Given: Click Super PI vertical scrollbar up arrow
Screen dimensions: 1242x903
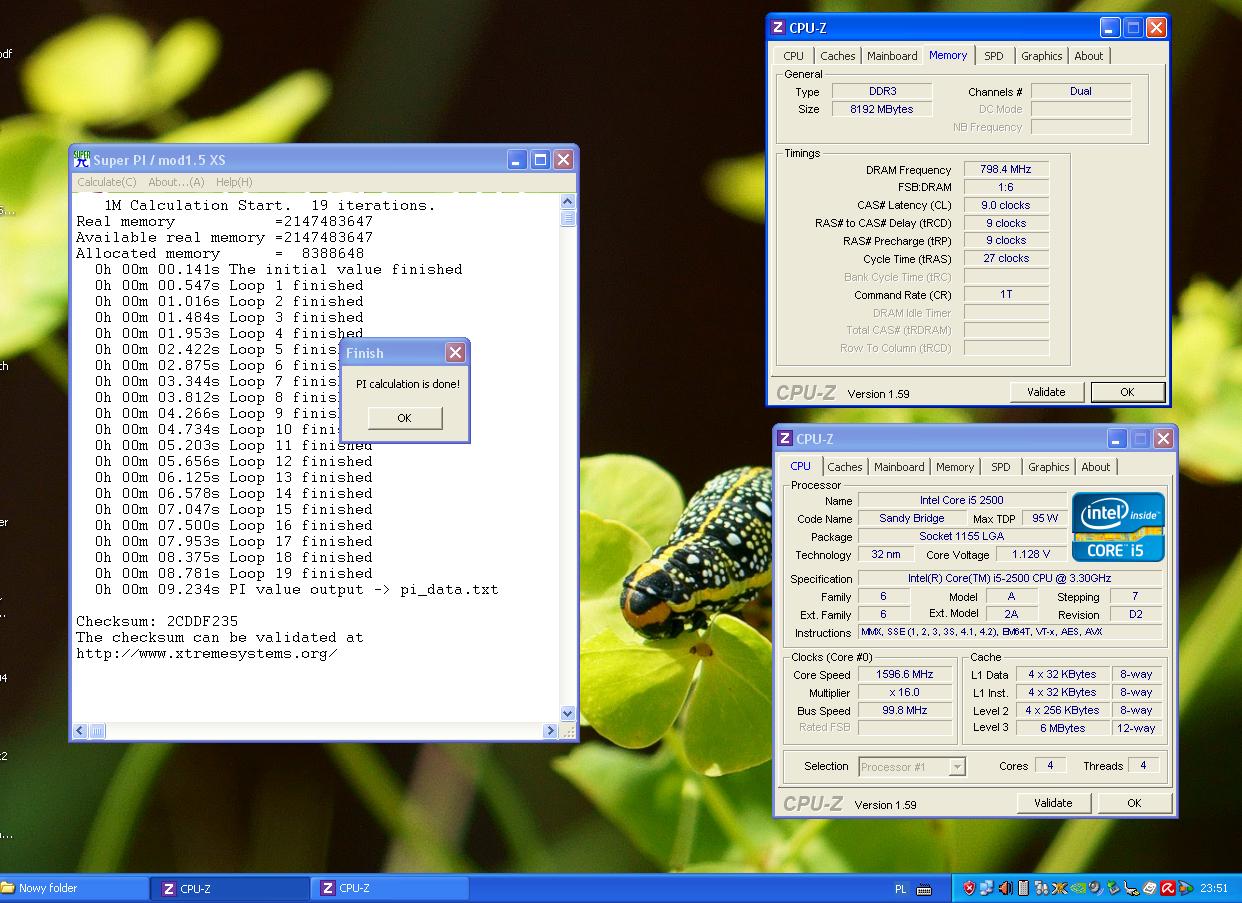Looking at the screenshot, I should coord(568,203).
